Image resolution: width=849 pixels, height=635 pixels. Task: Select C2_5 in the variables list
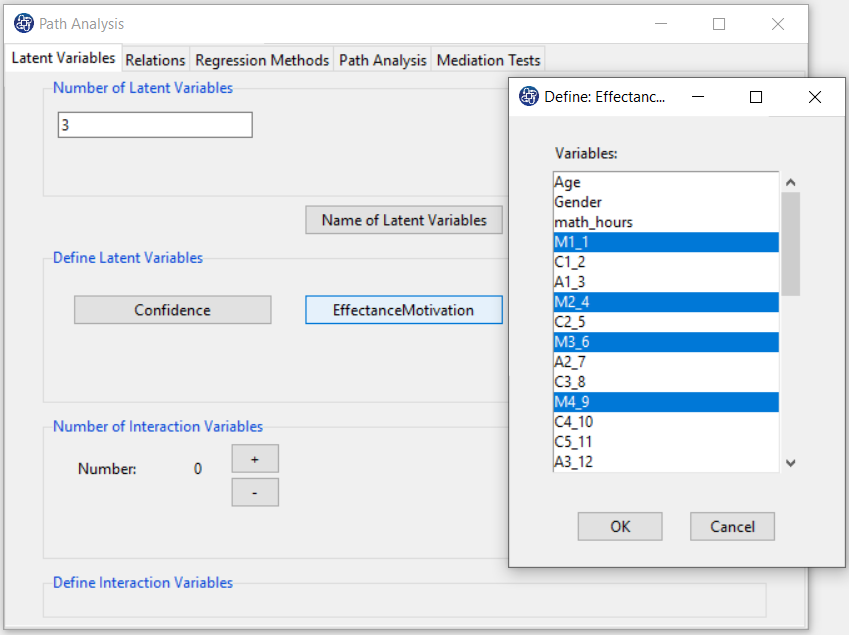[666, 323]
